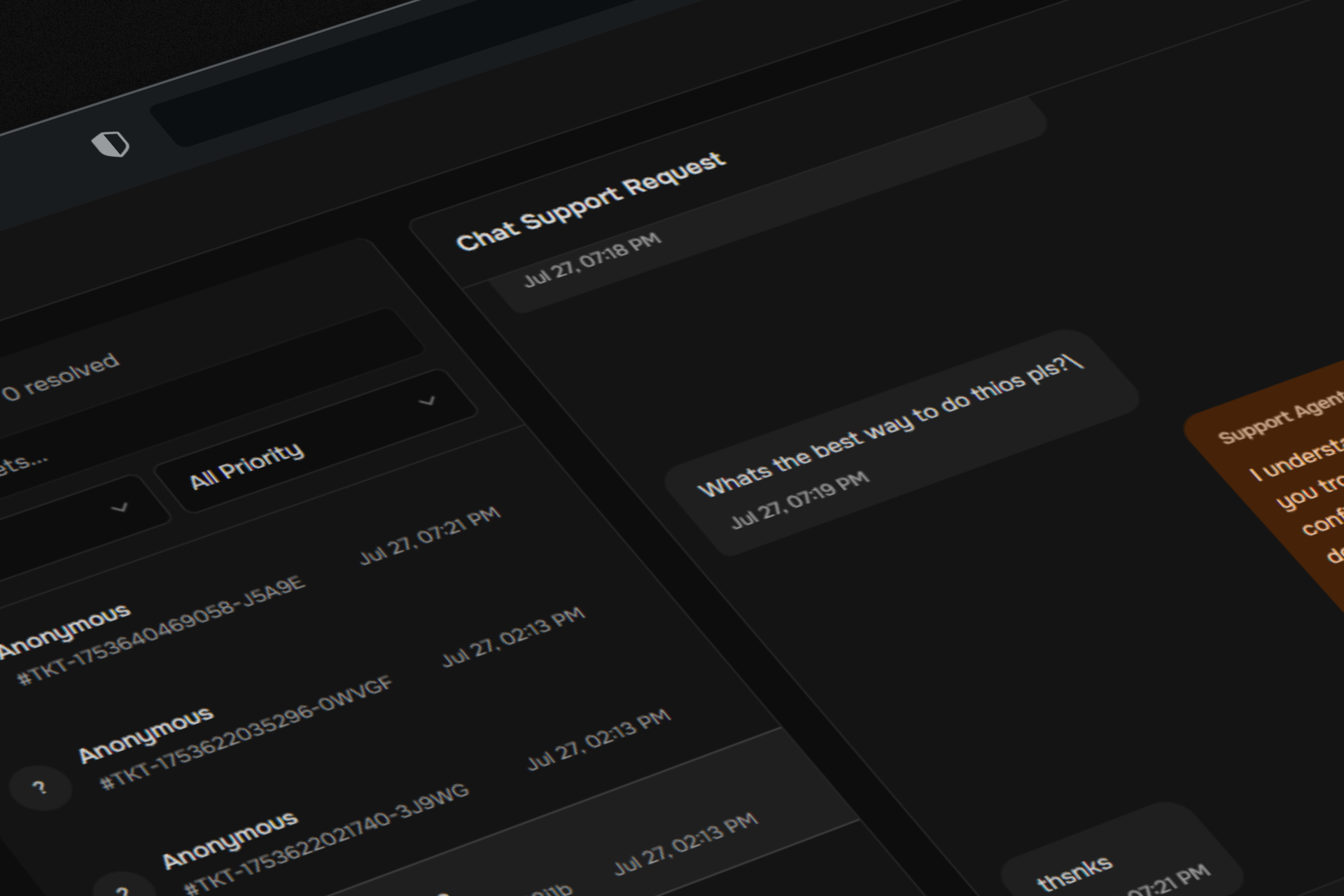Click Anonymous name above ticket J5A9E
The width and height of the screenshot is (1344, 896).
tap(64, 631)
